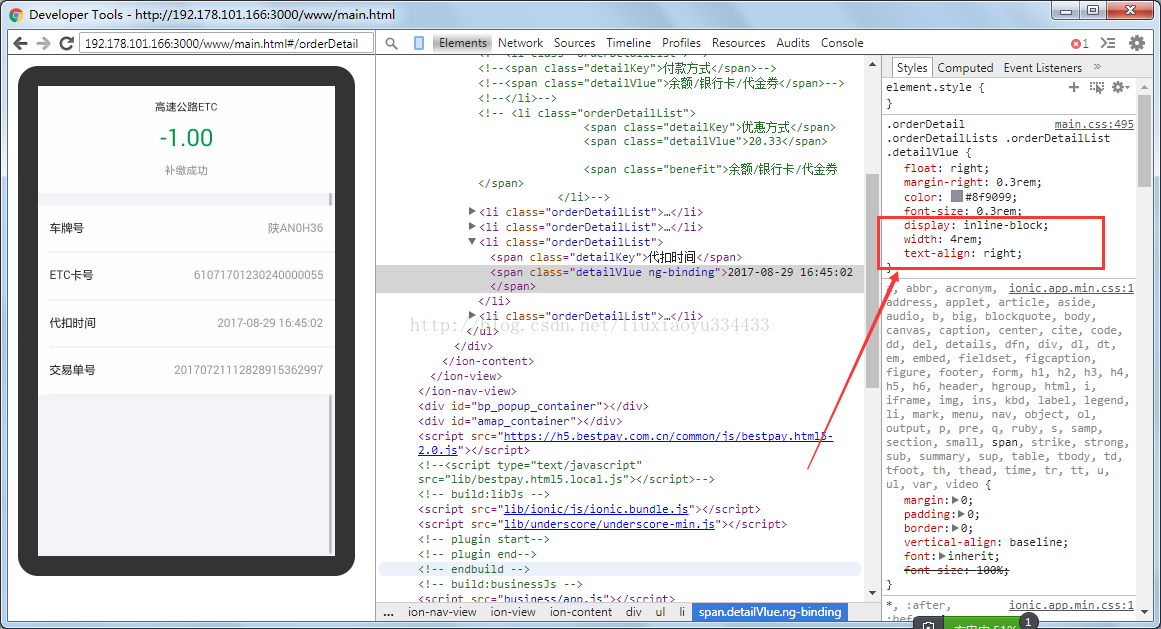The height and width of the screenshot is (629, 1161).
Task: Expand first collapsed orderDetailList li node
Action: pos(472,212)
